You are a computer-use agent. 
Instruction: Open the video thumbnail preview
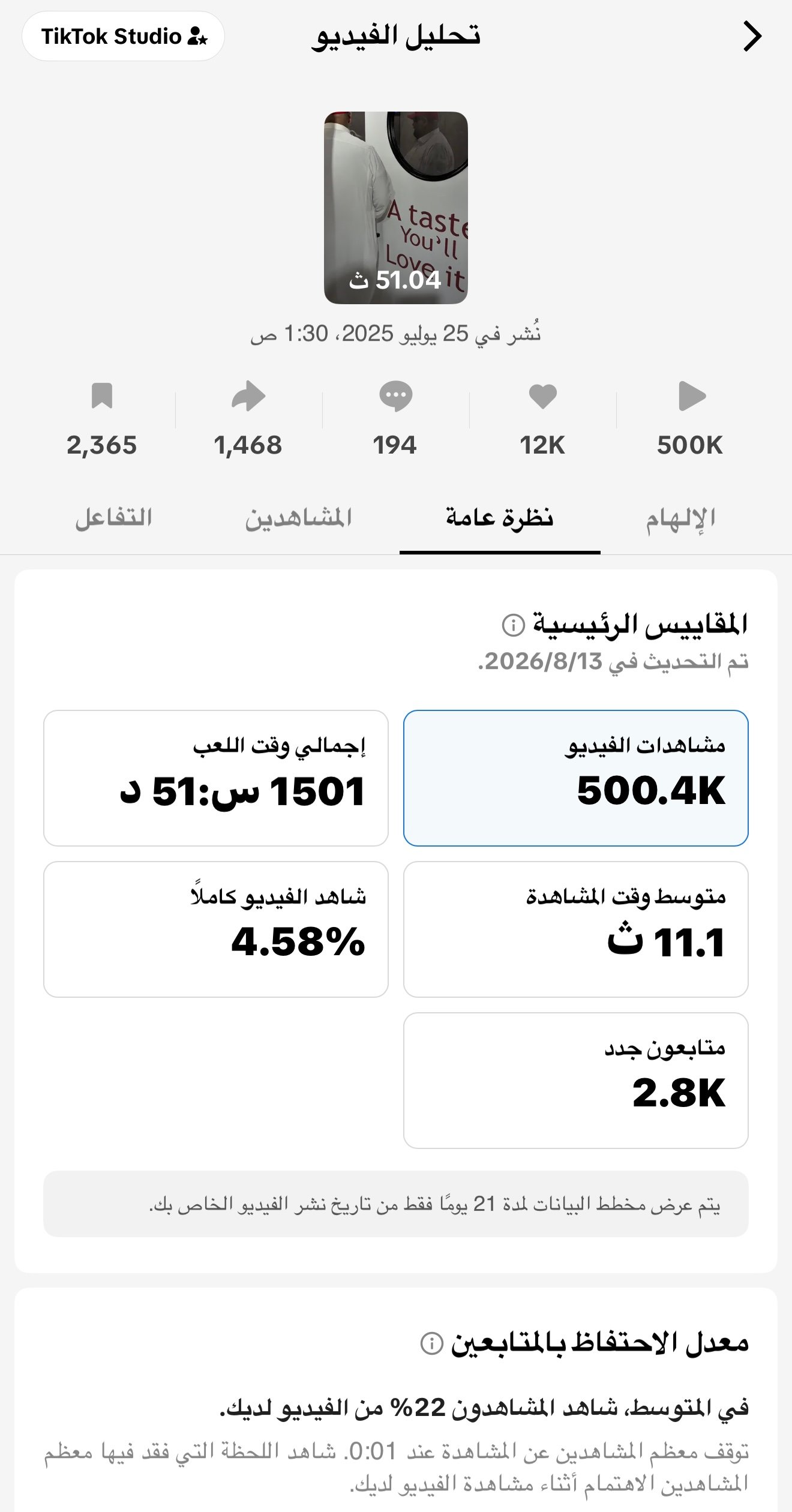[396, 208]
